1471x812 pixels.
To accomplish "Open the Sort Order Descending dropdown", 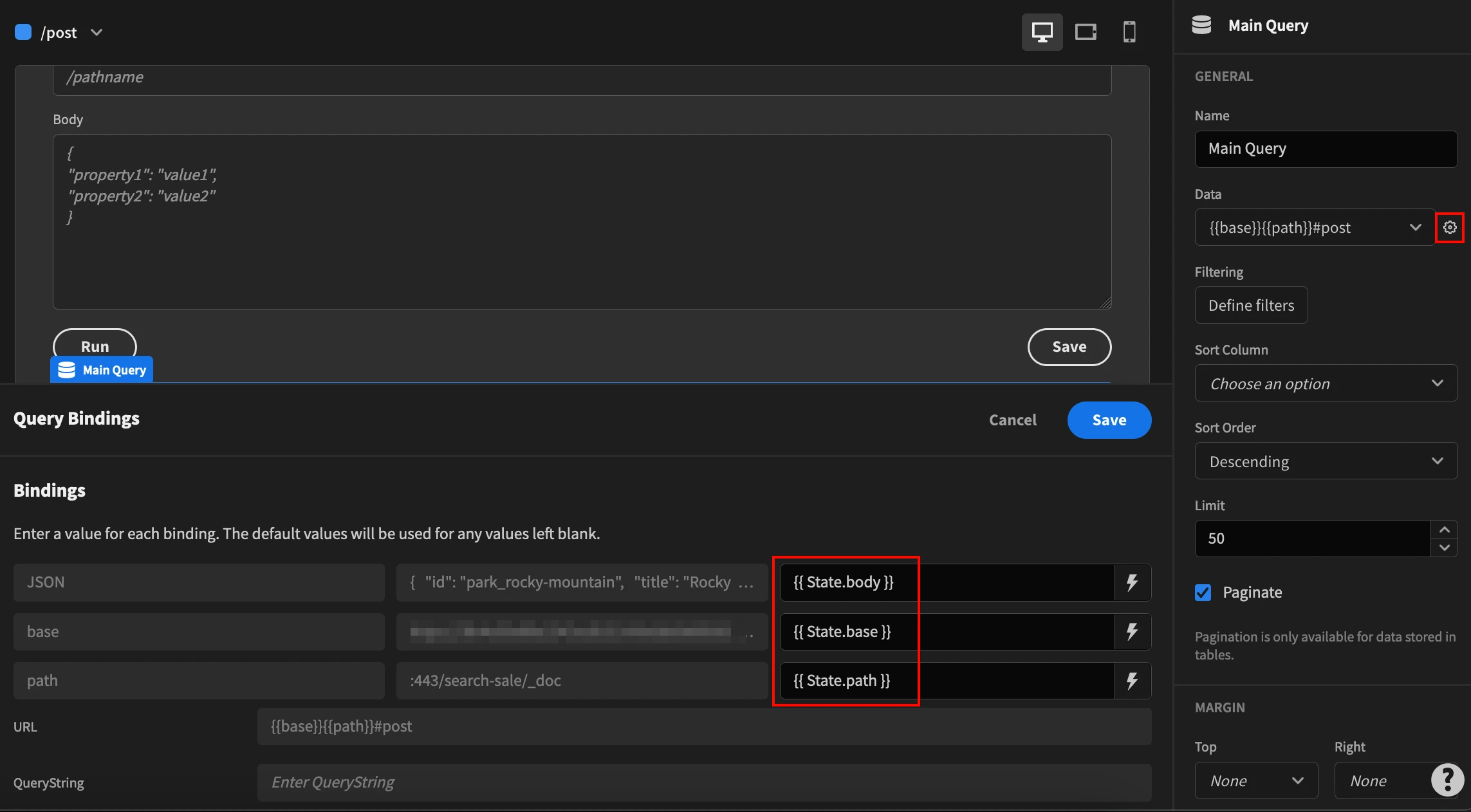I will pos(1326,461).
